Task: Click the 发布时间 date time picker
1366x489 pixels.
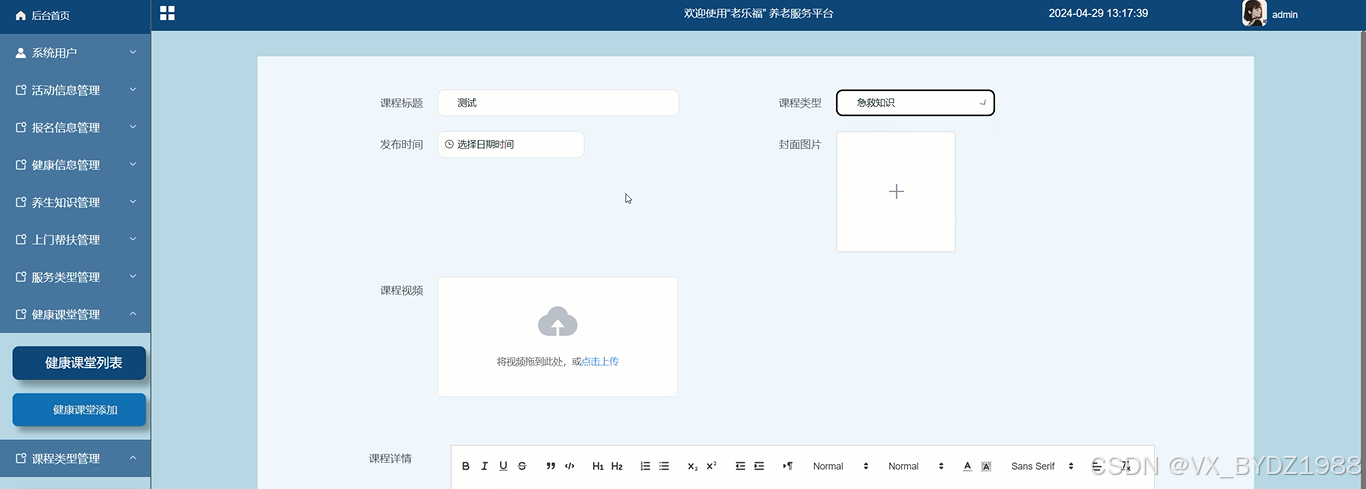Action: 510,144
